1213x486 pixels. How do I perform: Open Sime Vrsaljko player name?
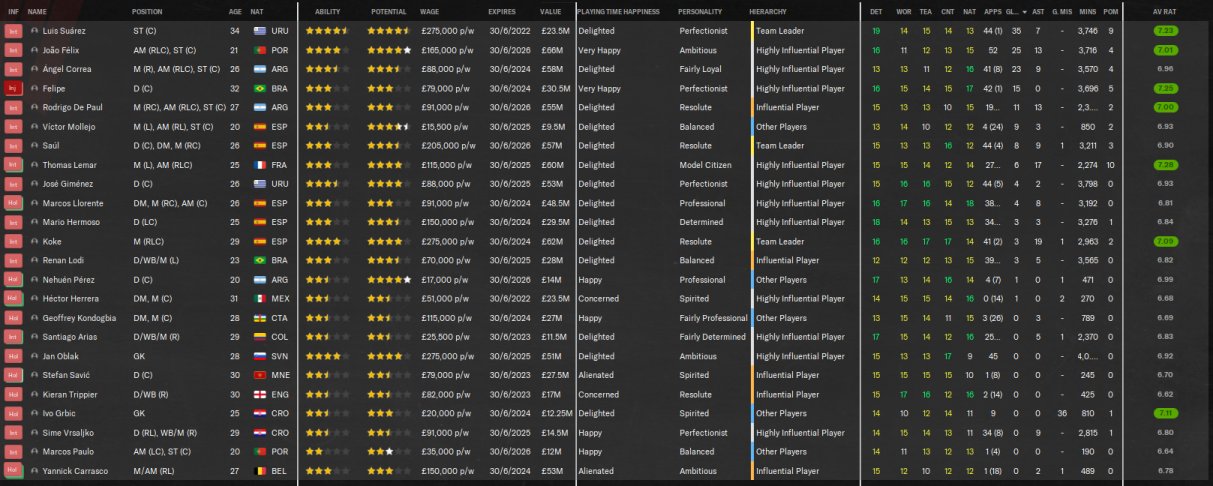pos(67,432)
